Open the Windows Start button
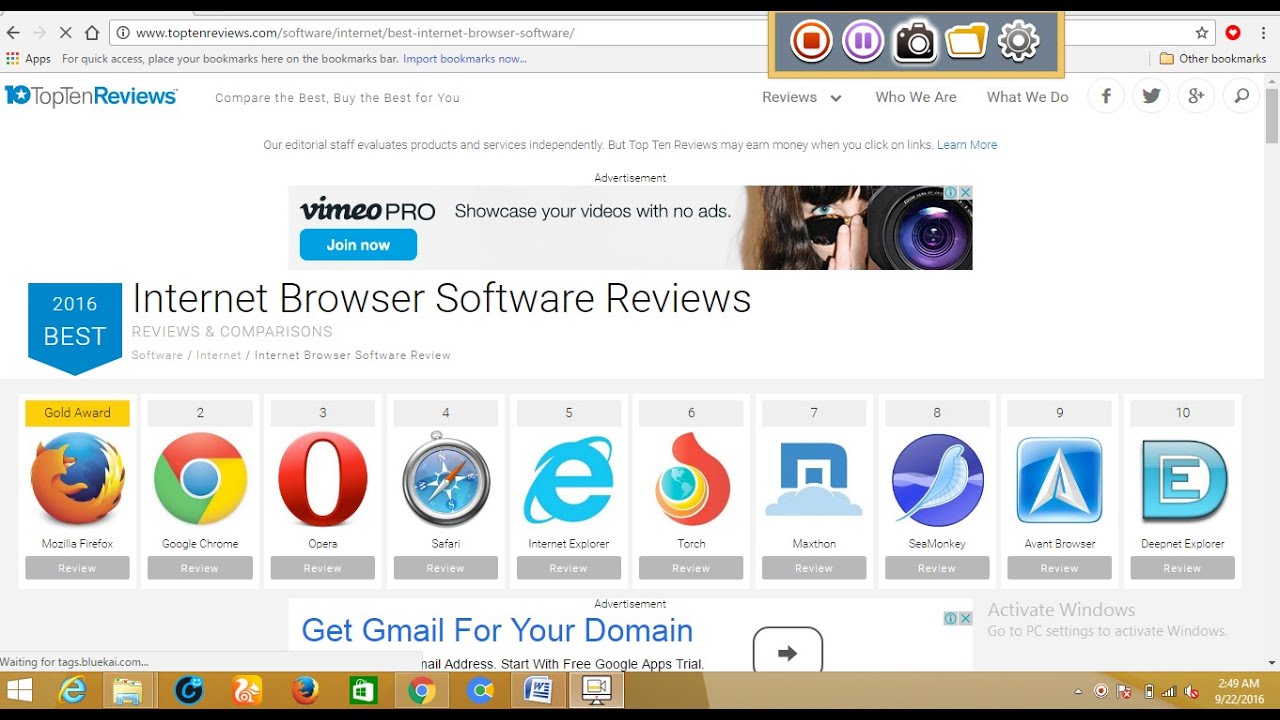 (x=19, y=690)
